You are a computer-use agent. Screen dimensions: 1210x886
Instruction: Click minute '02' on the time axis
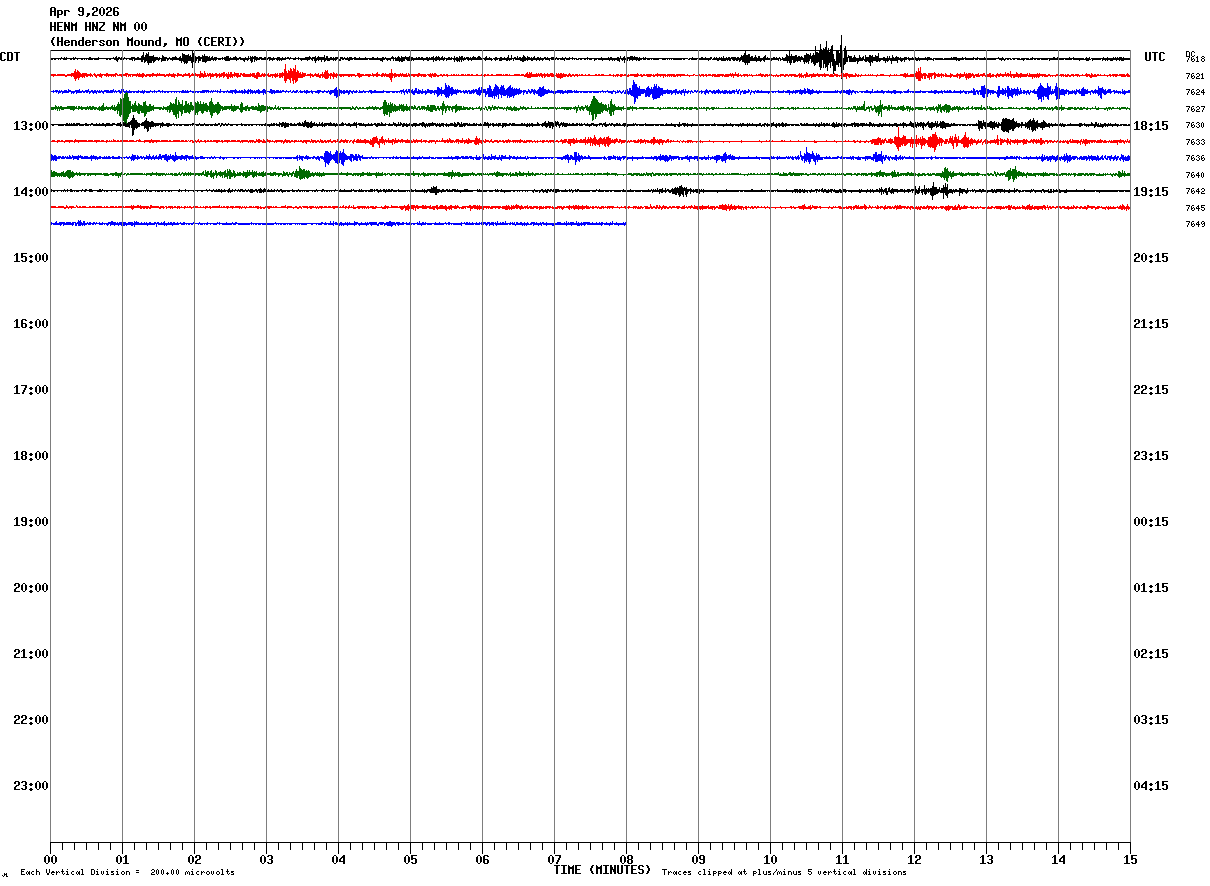pyautogui.click(x=194, y=859)
